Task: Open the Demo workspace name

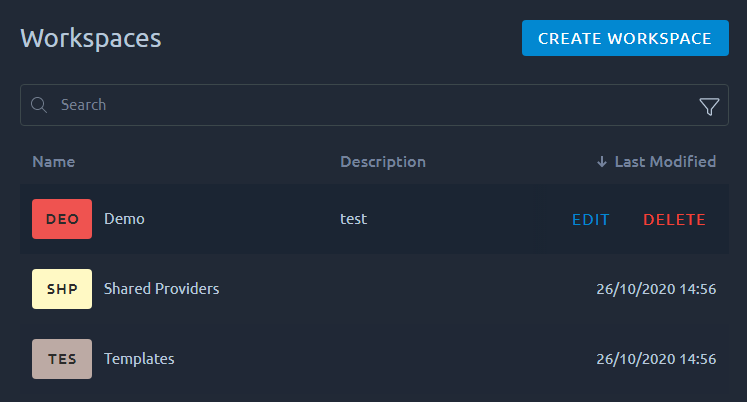Action: 124,219
